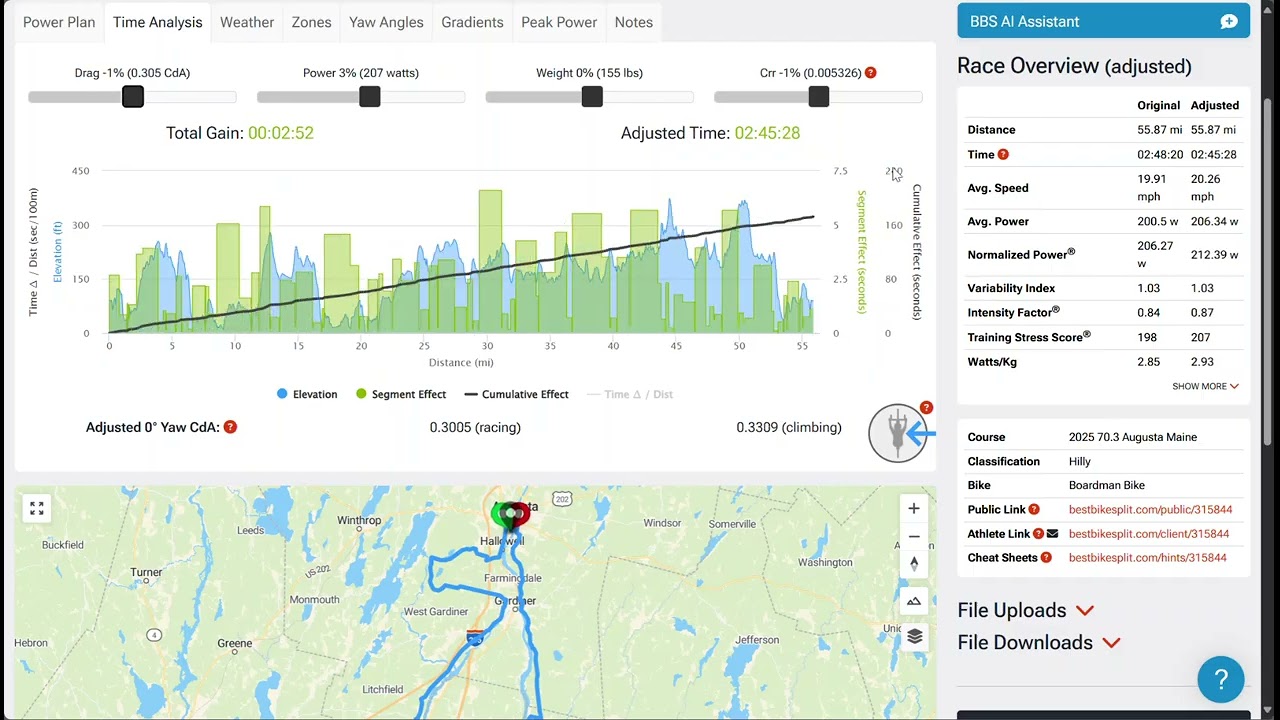The width and height of the screenshot is (1280, 720).
Task: Expand the File Uploads section
Action: (1026, 610)
